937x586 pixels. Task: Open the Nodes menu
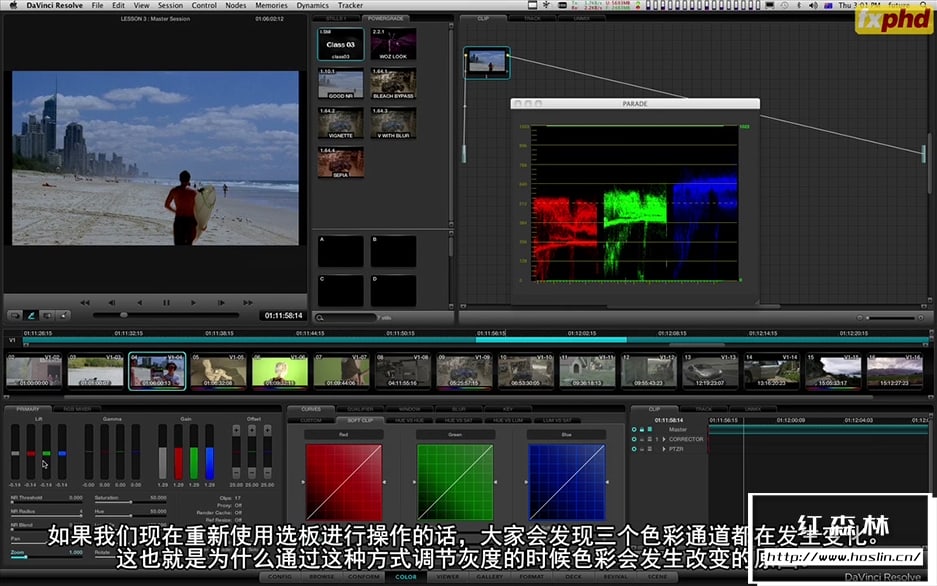[x=235, y=5]
